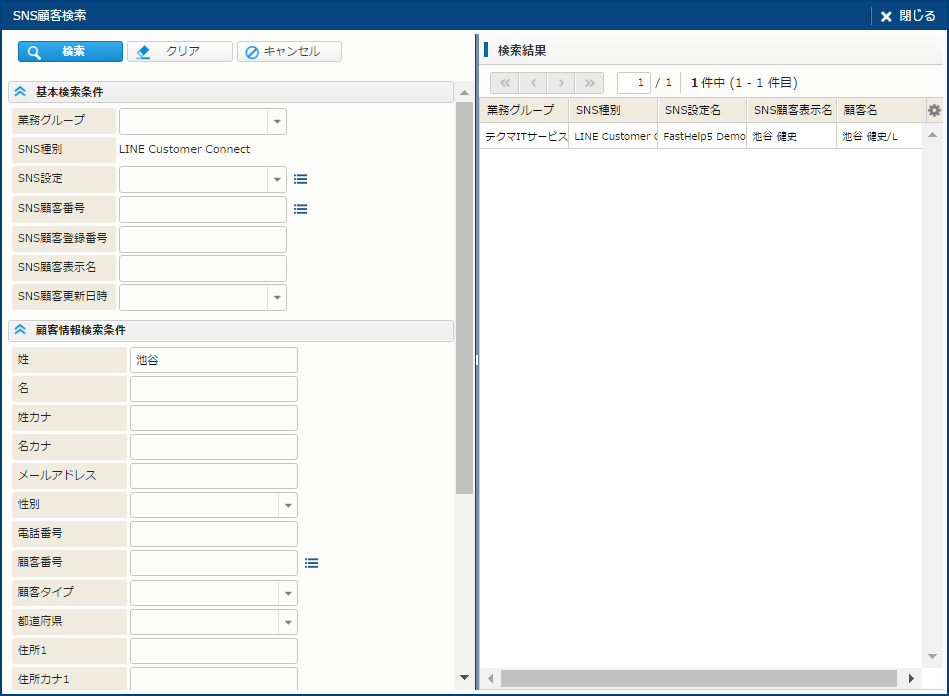Go to first results page
Image resolution: width=949 pixels, height=696 pixels.
coord(505,83)
